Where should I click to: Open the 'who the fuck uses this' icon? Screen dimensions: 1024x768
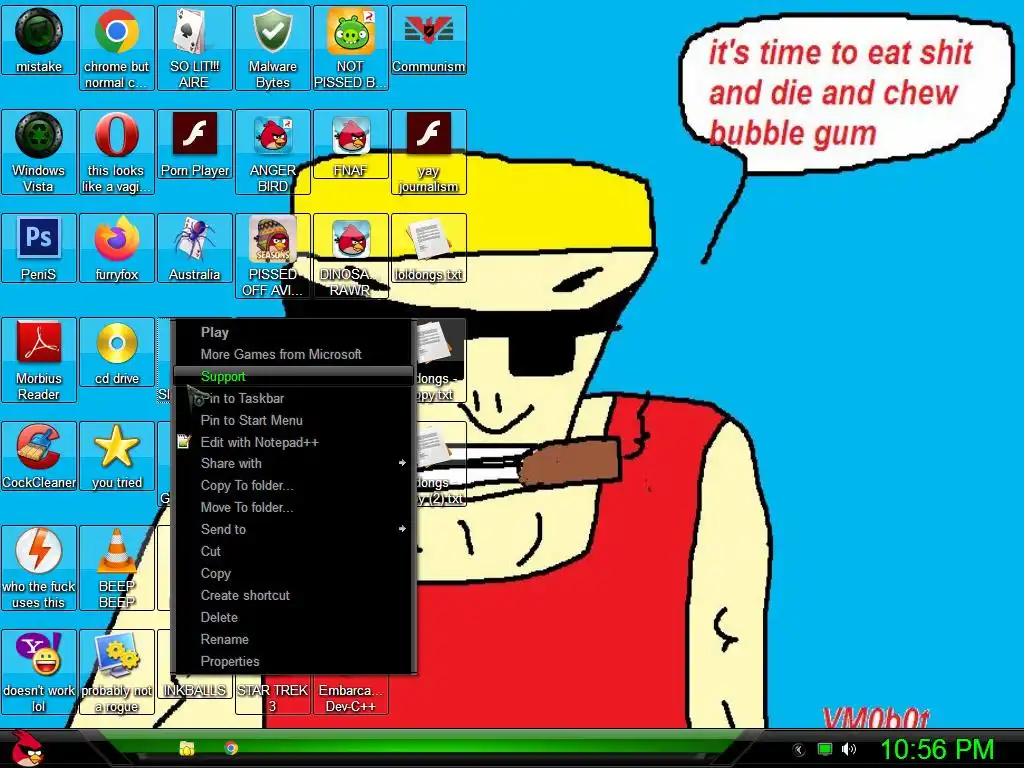(x=39, y=568)
